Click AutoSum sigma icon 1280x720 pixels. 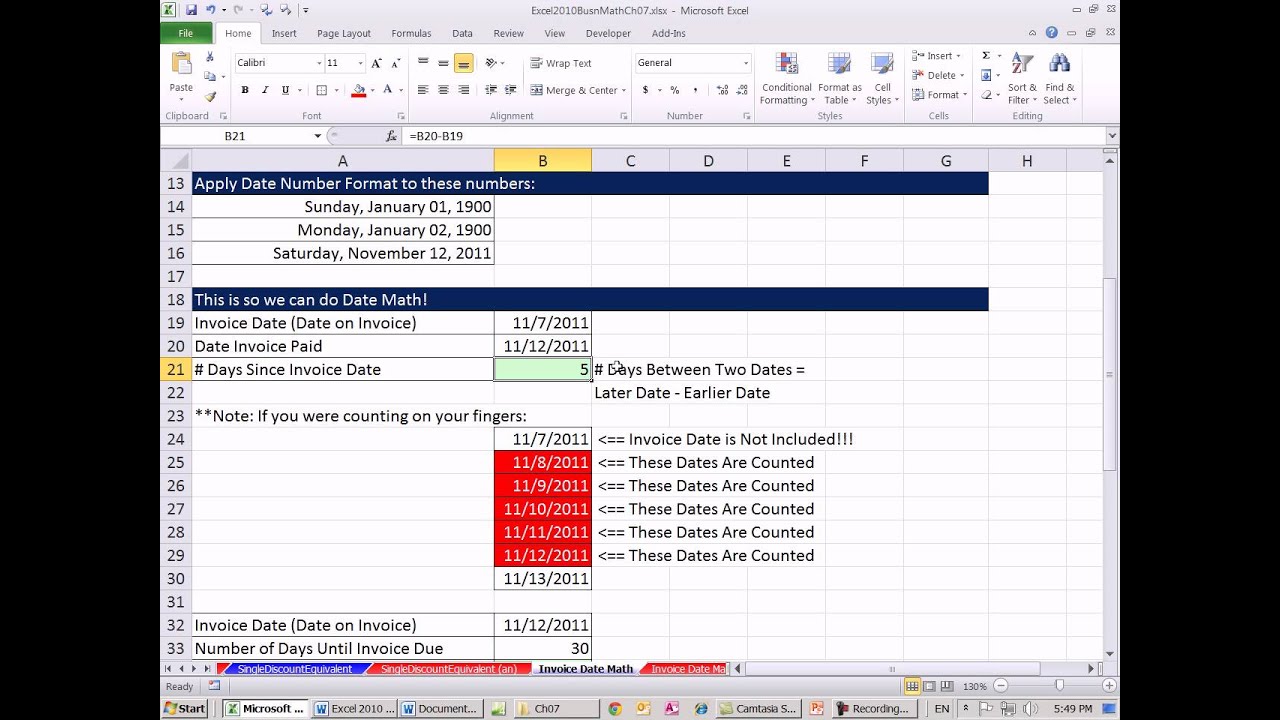click(986, 56)
